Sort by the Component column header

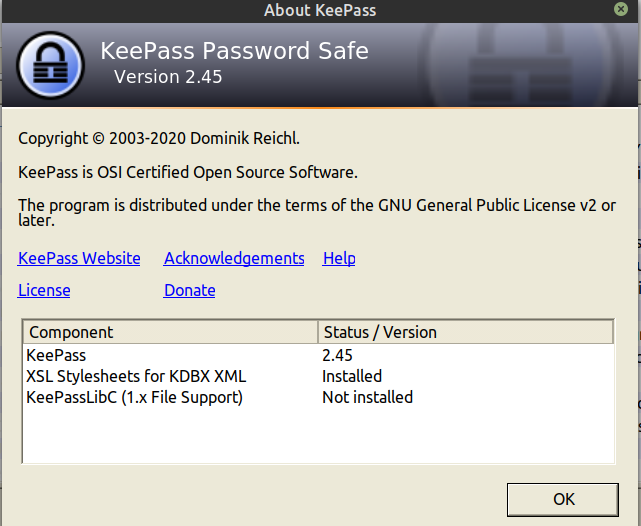click(170, 332)
